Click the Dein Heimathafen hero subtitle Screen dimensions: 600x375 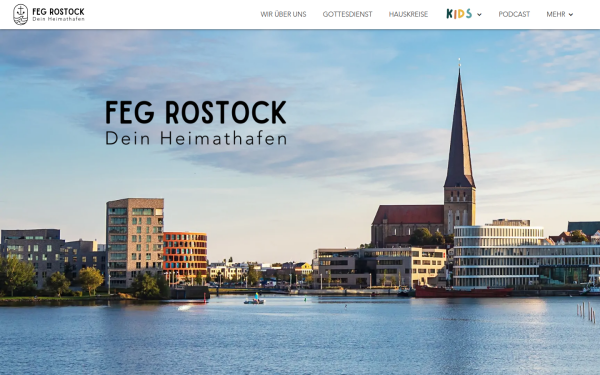(x=196, y=138)
